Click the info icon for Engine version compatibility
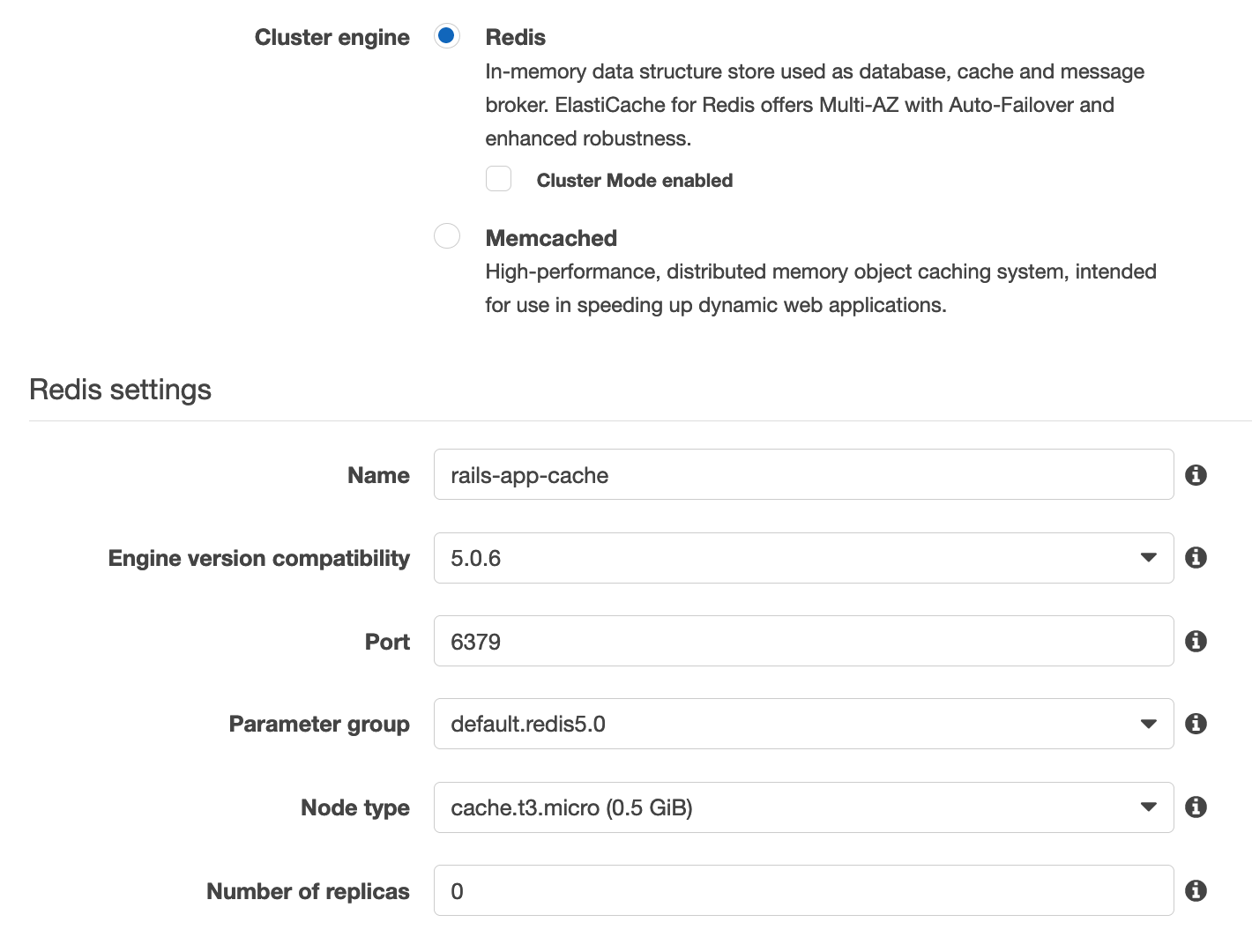The image size is (1252, 952). [1196, 557]
